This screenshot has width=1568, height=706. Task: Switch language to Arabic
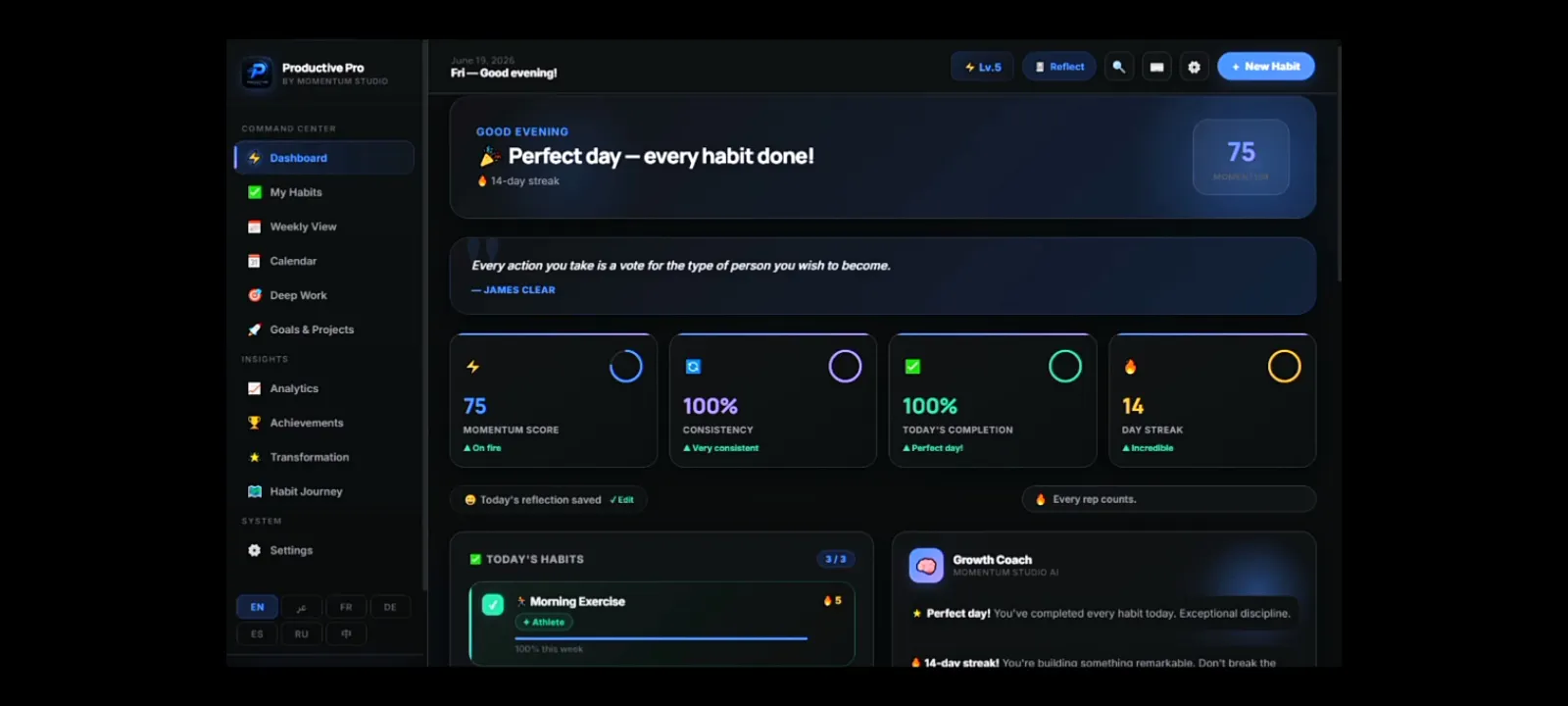[302, 607]
